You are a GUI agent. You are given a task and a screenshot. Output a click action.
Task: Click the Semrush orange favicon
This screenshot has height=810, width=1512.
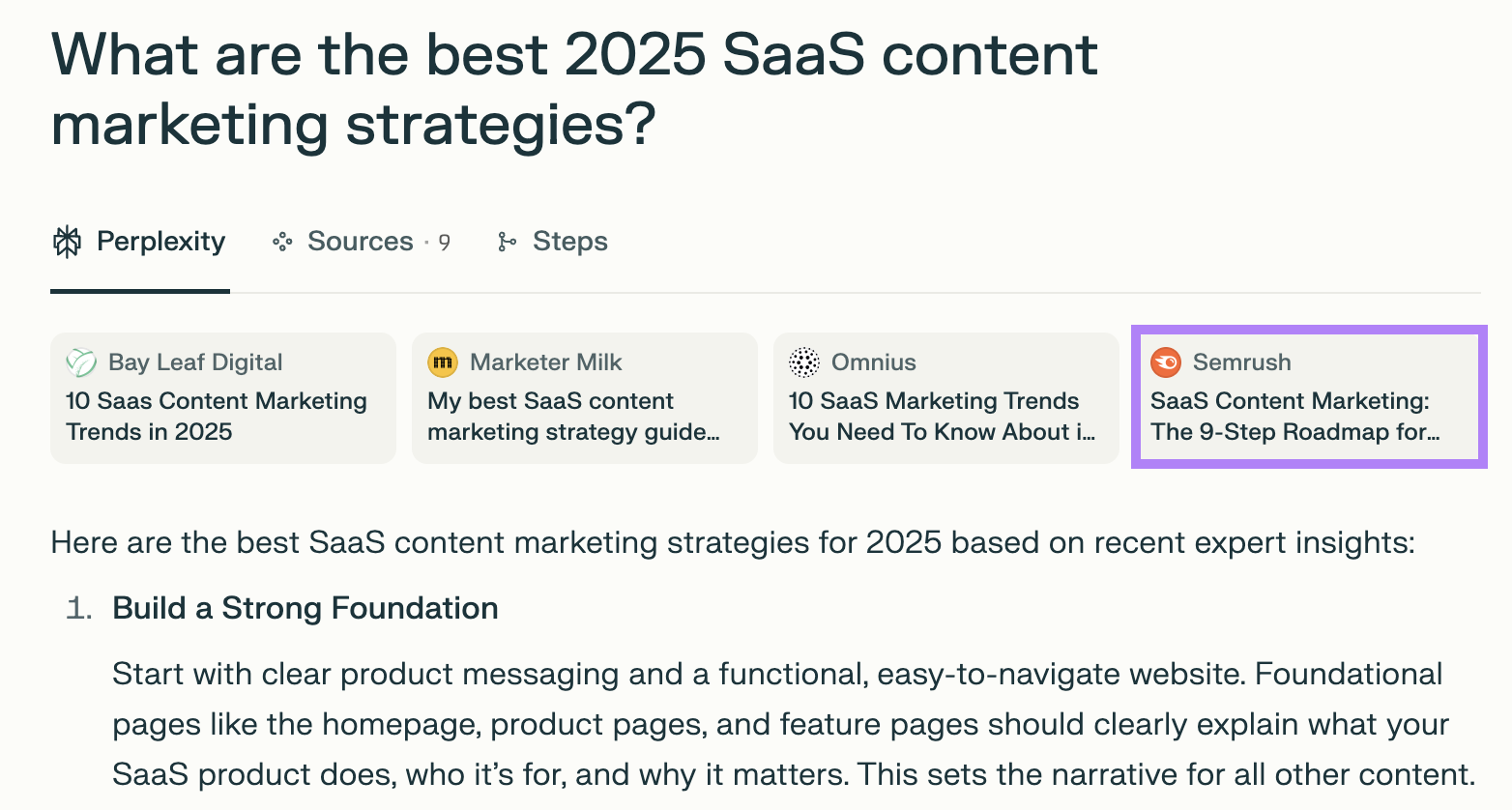pyautogui.click(x=1166, y=362)
